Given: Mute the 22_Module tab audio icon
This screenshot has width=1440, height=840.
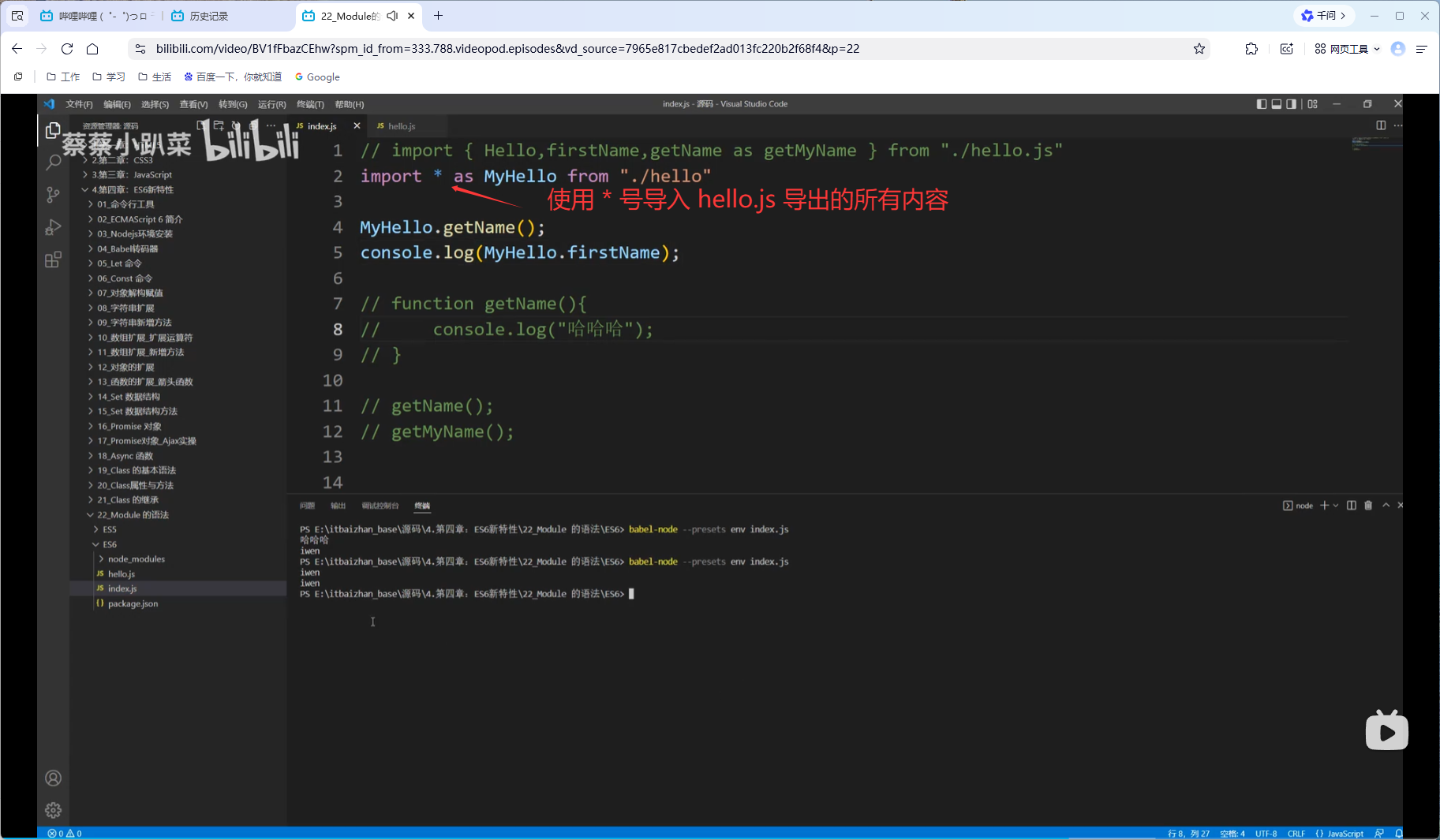Looking at the screenshot, I should 392,16.
